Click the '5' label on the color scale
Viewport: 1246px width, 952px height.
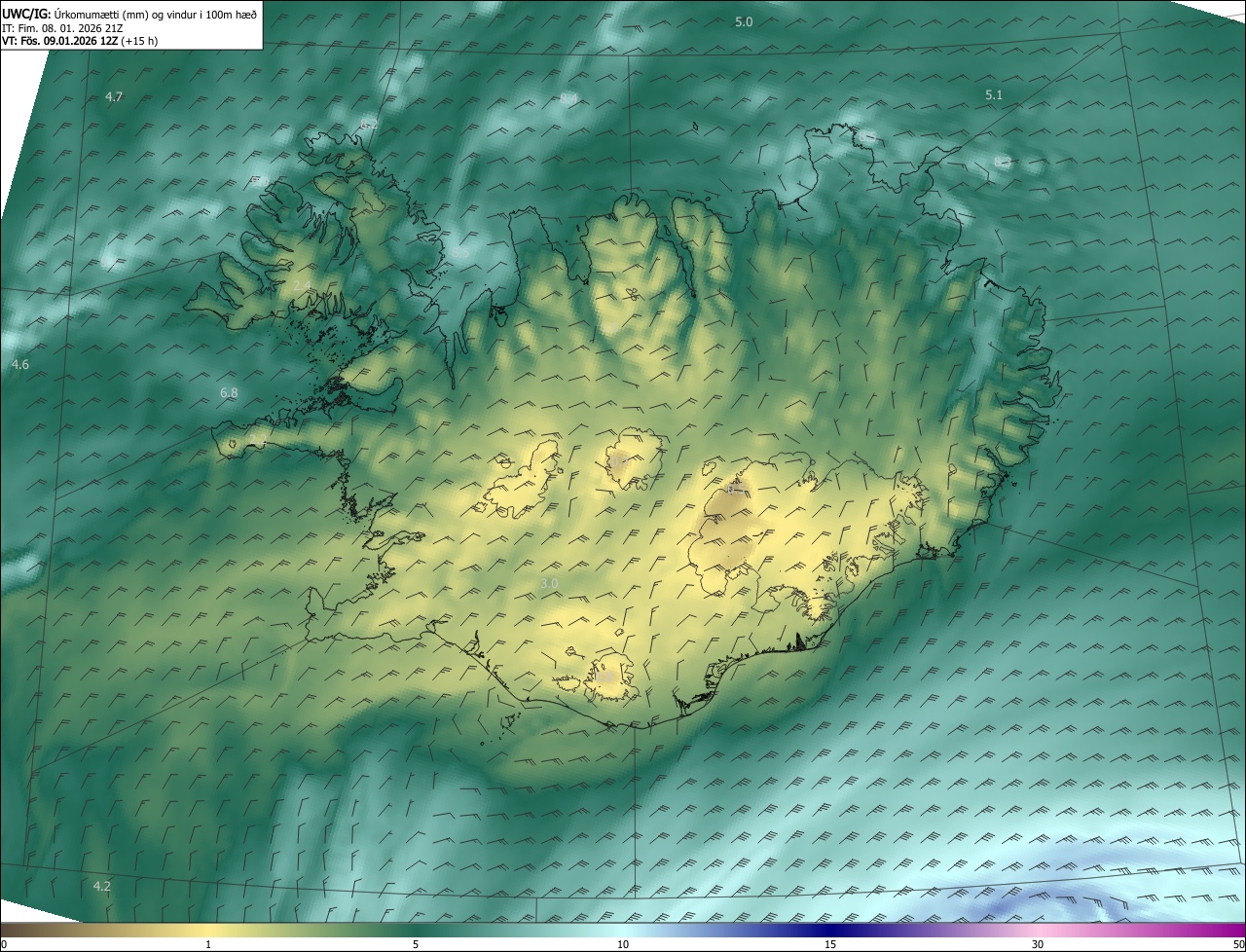point(416,944)
